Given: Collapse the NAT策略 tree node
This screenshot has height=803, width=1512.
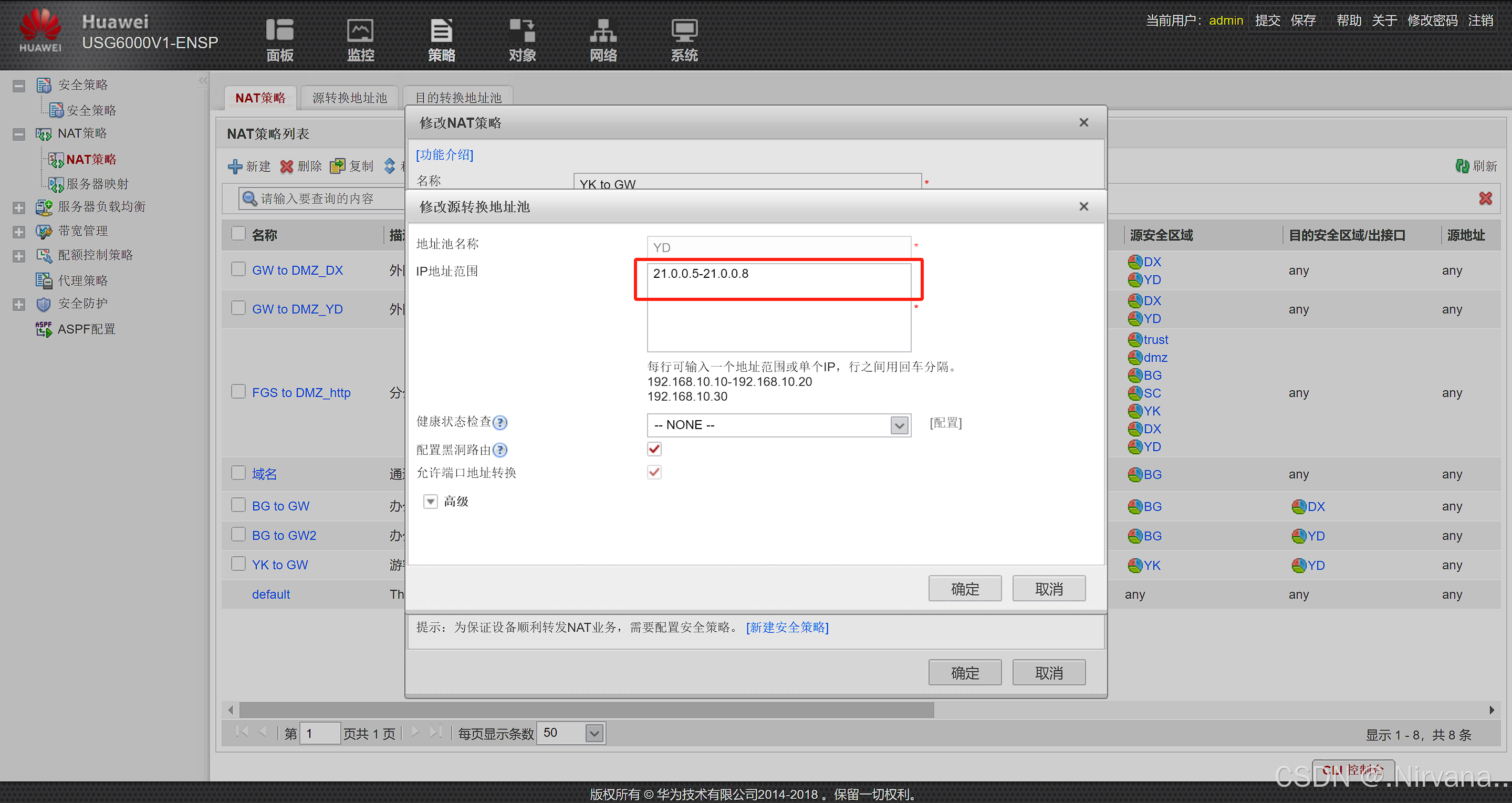Looking at the screenshot, I should [19, 134].
